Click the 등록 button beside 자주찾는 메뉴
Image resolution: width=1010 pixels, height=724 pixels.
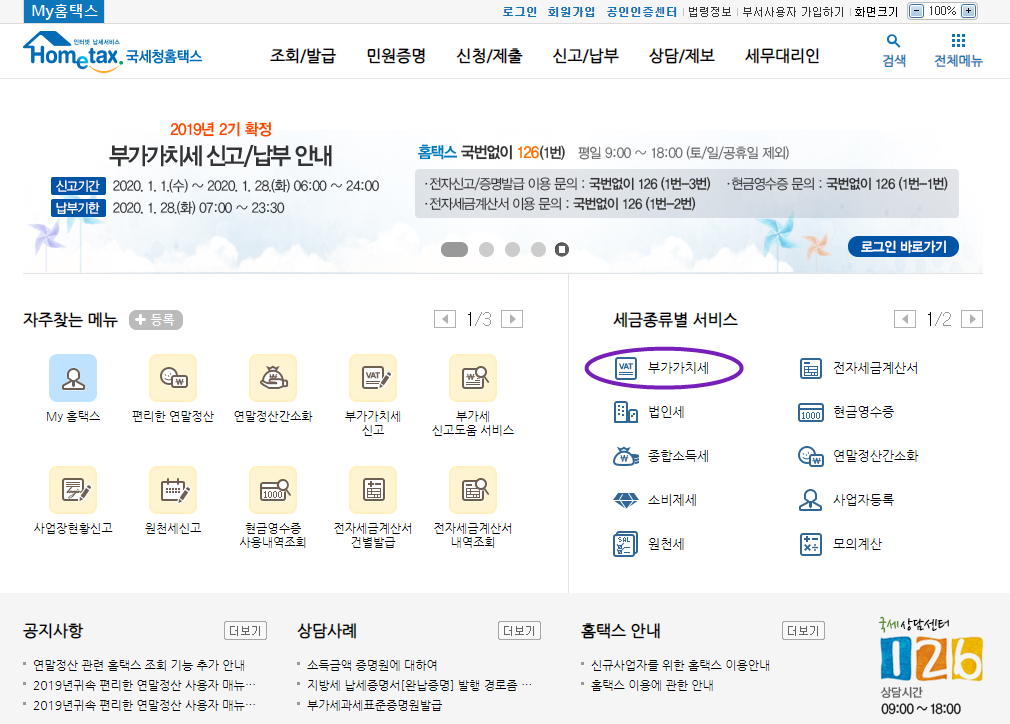tap(156, 319)
